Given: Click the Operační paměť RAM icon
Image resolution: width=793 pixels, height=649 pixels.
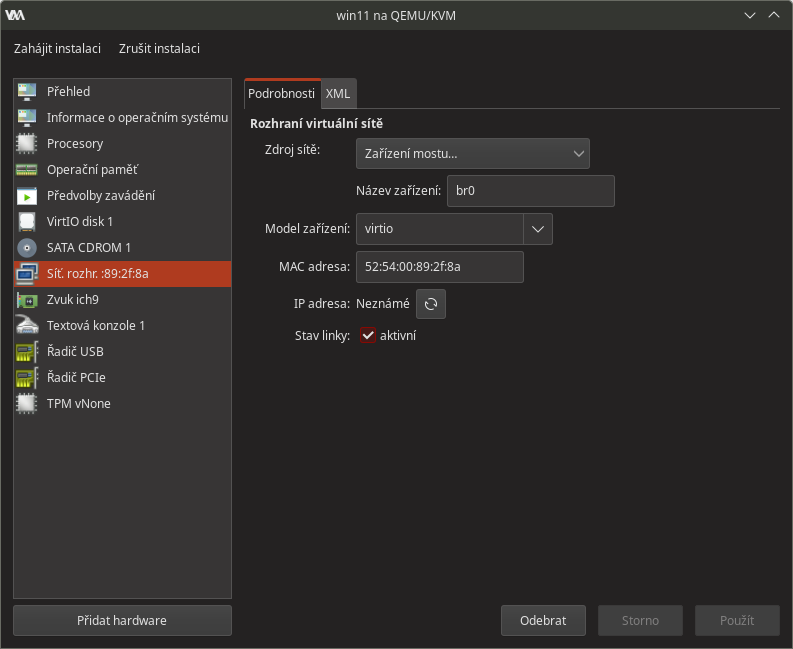Looking at the screenshot, I should tap(27, 169).
